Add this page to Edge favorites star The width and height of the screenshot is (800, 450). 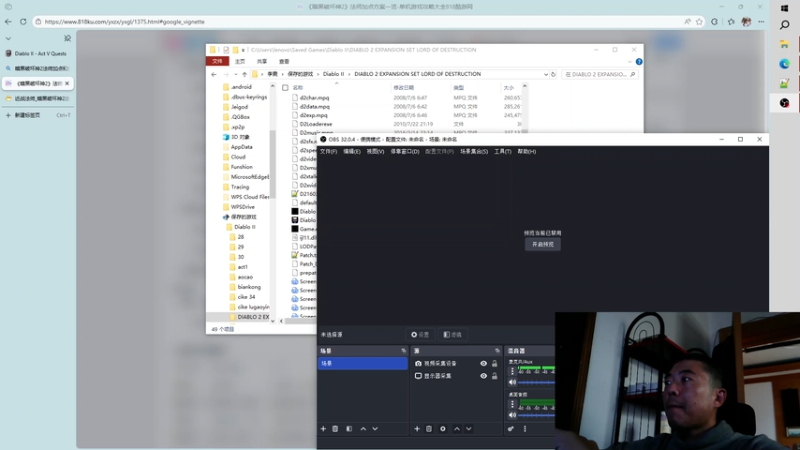699,21
